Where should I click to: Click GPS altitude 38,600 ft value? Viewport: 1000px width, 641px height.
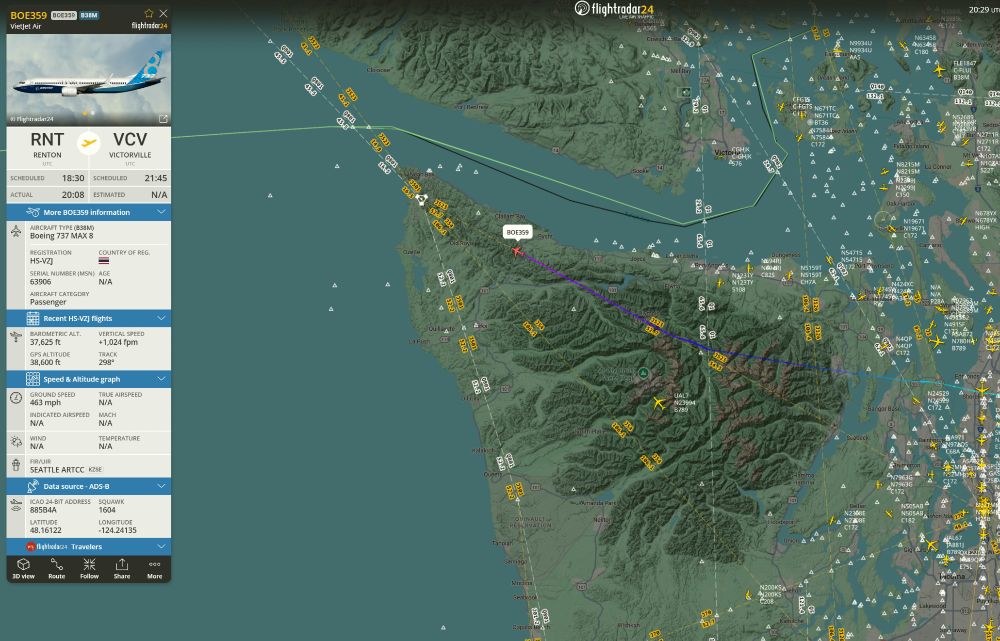pos(45,363)
